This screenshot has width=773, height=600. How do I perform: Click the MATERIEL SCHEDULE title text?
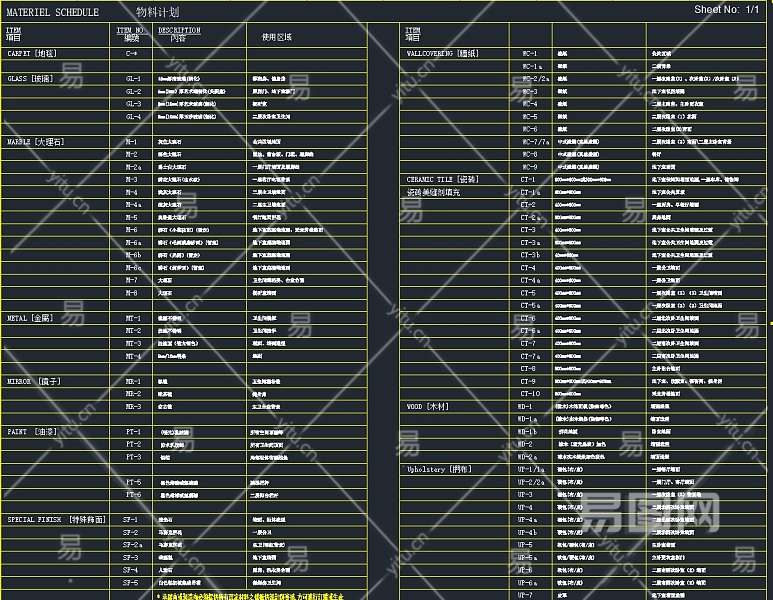(x=53, y=13)
